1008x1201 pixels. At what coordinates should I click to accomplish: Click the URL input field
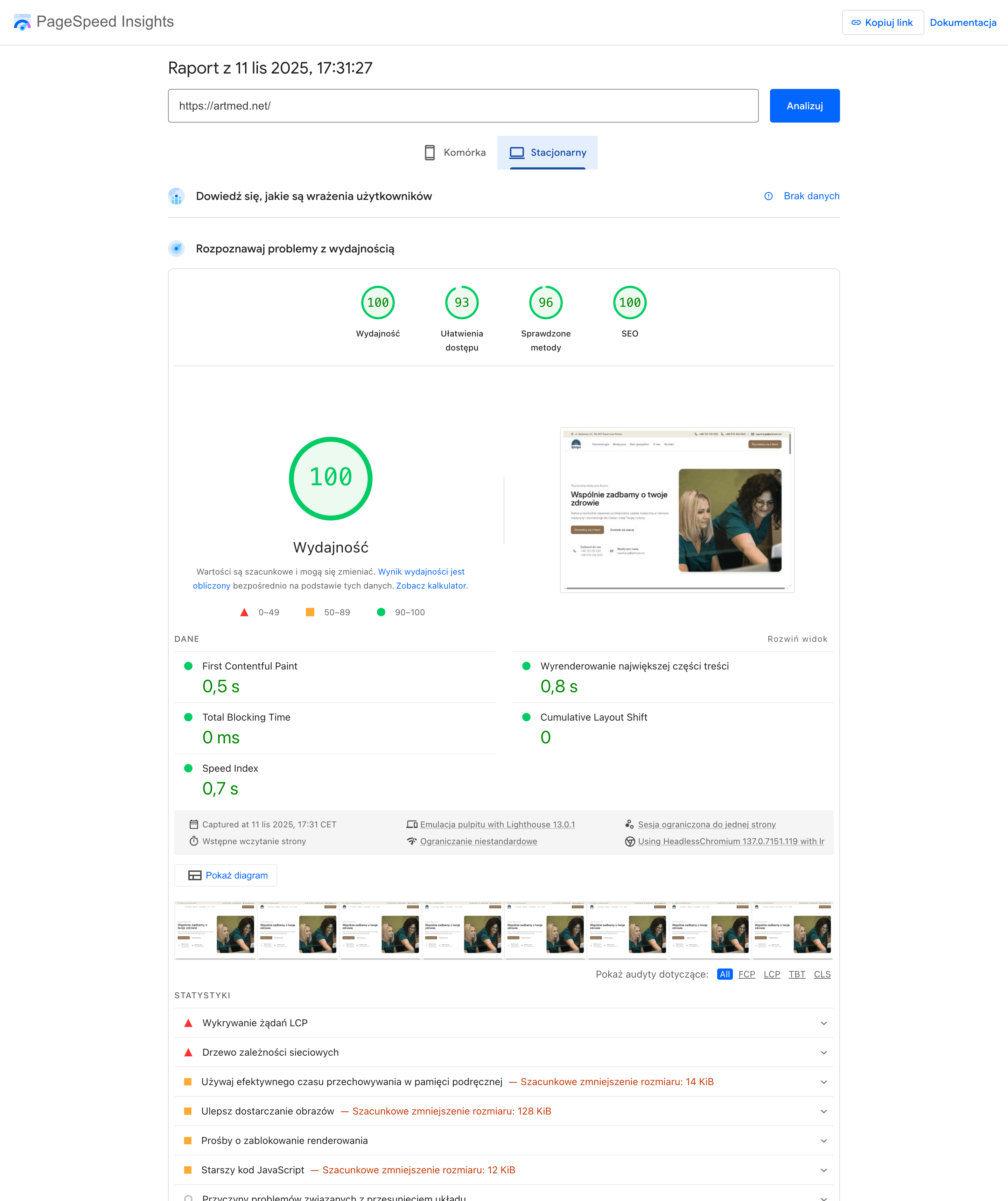[463, 106]
